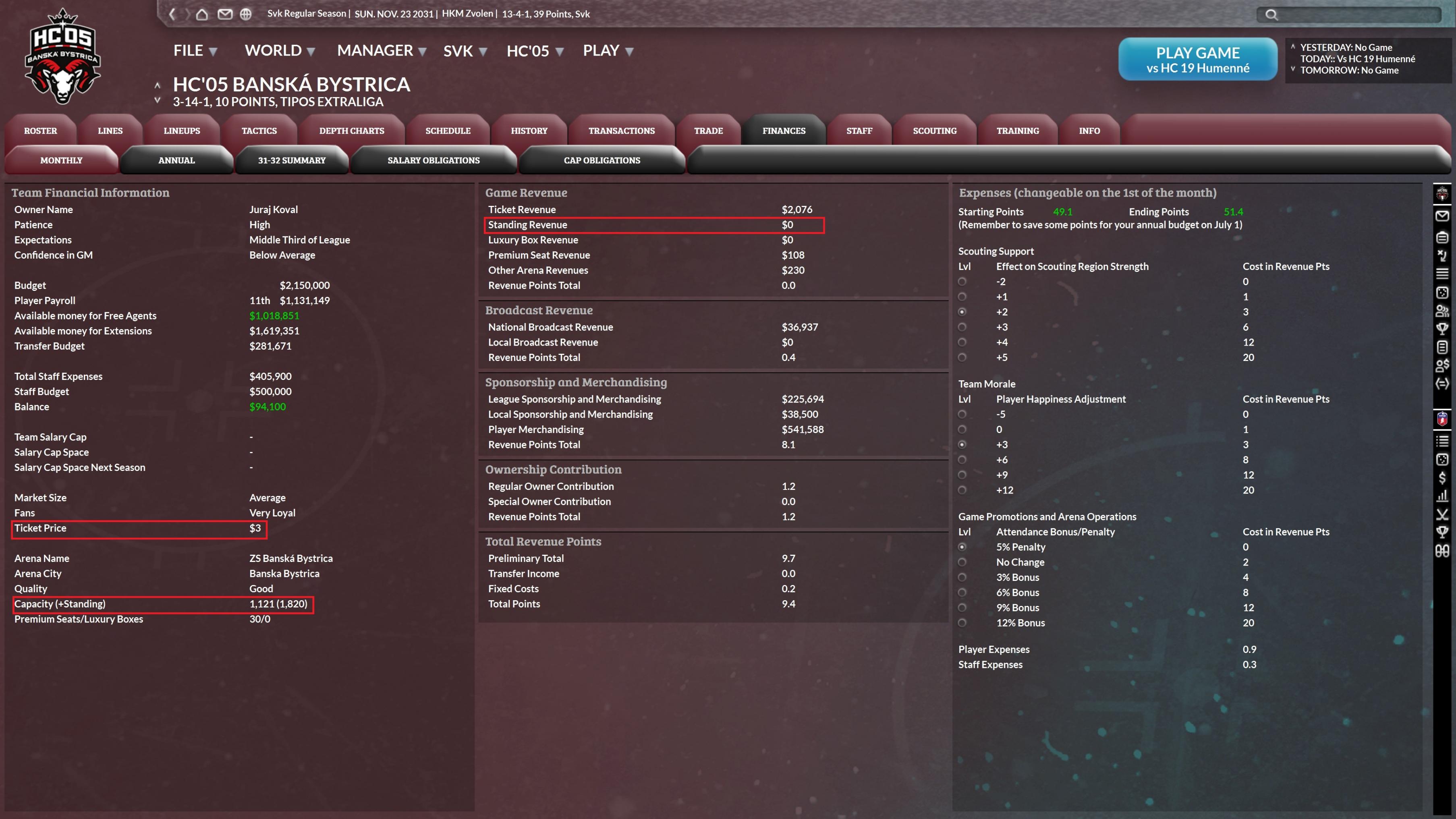The image size is (1456, 819).
Task: Switch to the SALARY OBLIGATIONS tab
Action: [x=433, y=160]
